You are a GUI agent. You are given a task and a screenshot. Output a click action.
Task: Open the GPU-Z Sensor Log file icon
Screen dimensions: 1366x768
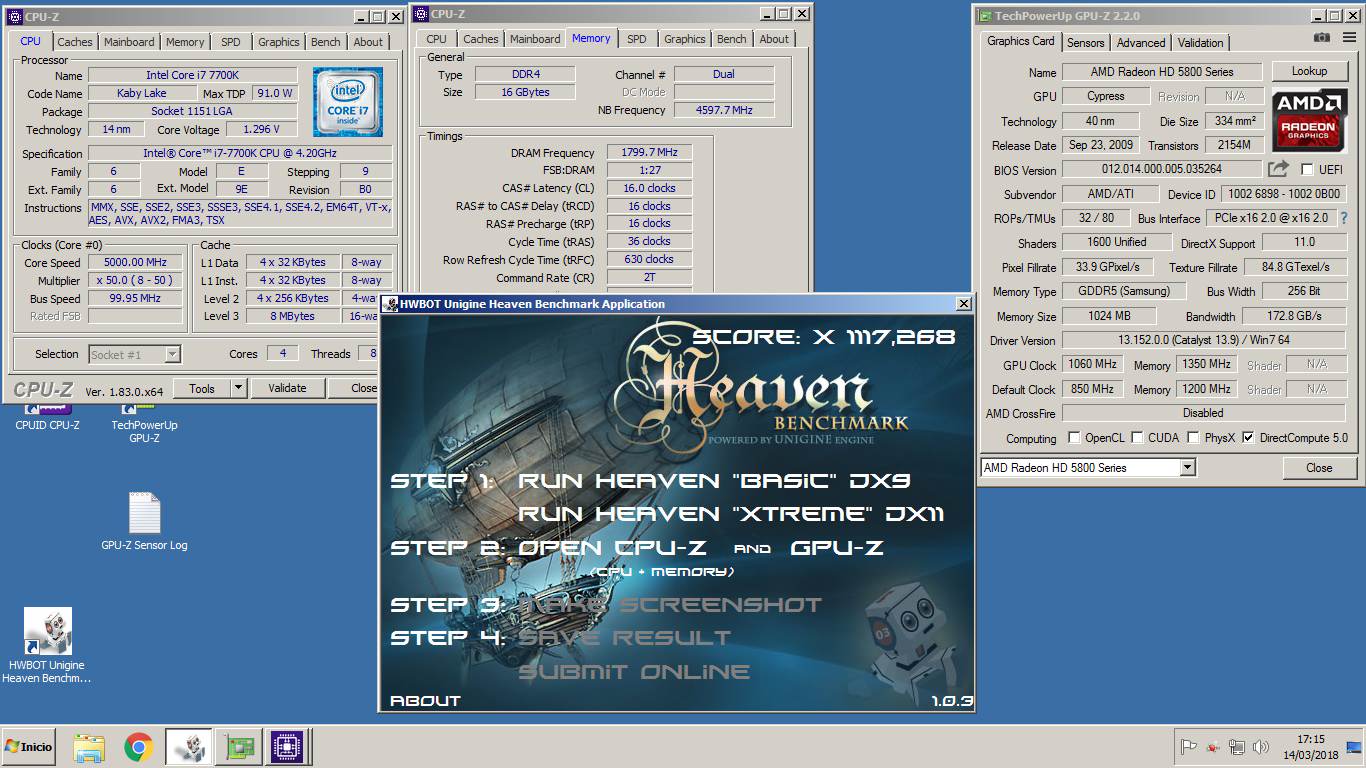click(x=144, y=521)
